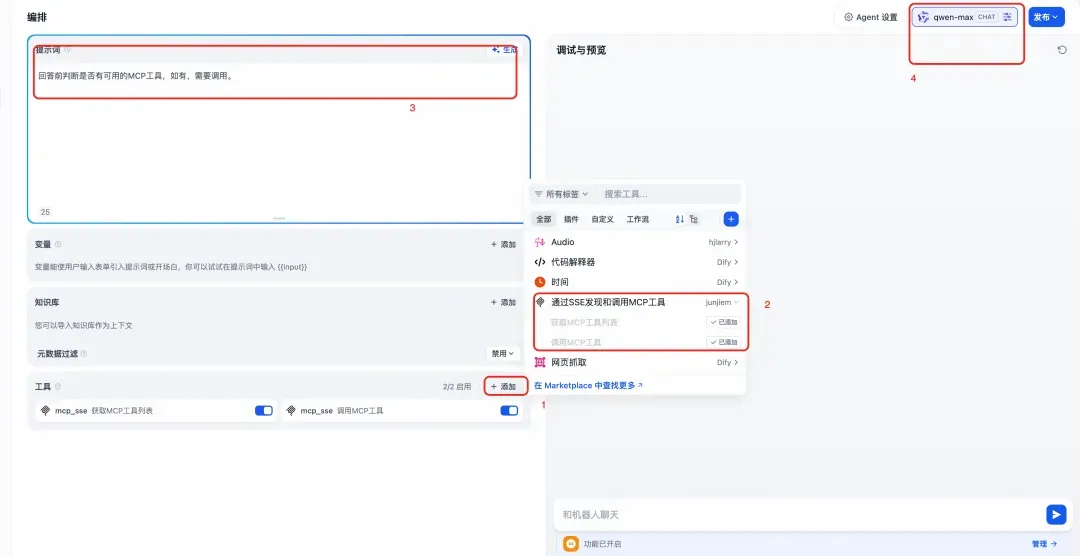Click the Agent 设置 button
The image size is (1080, 556).
[871, 17]
